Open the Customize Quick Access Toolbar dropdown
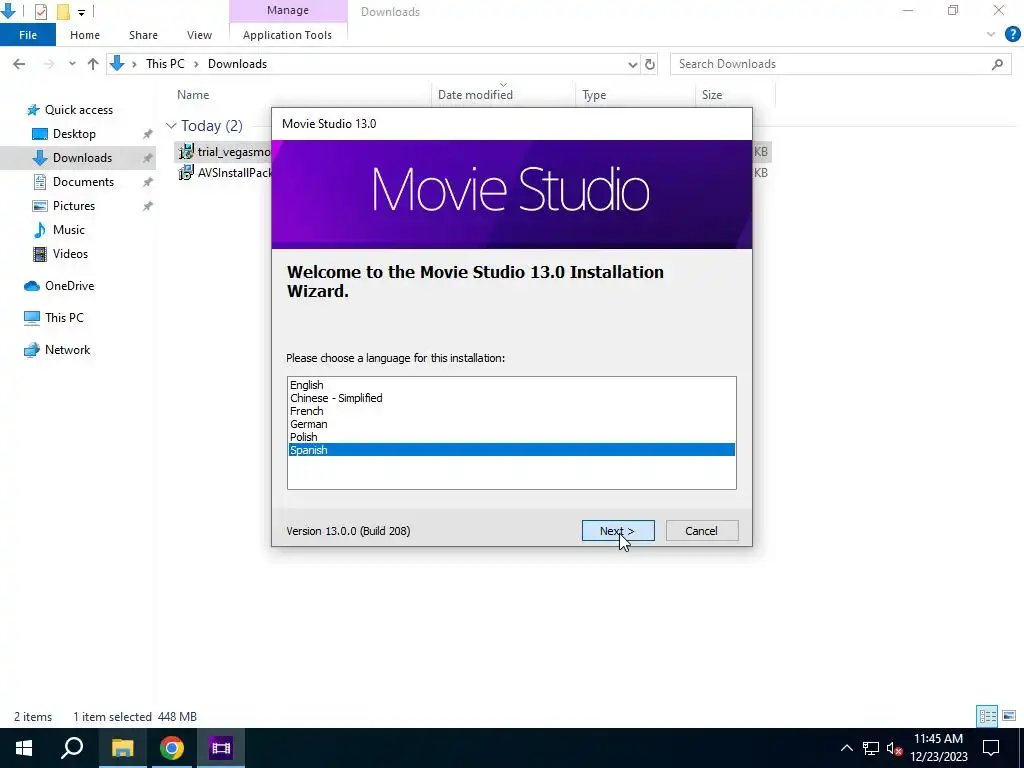Image resolution: width=1024 pixels, height=768 pixels. 81,12
